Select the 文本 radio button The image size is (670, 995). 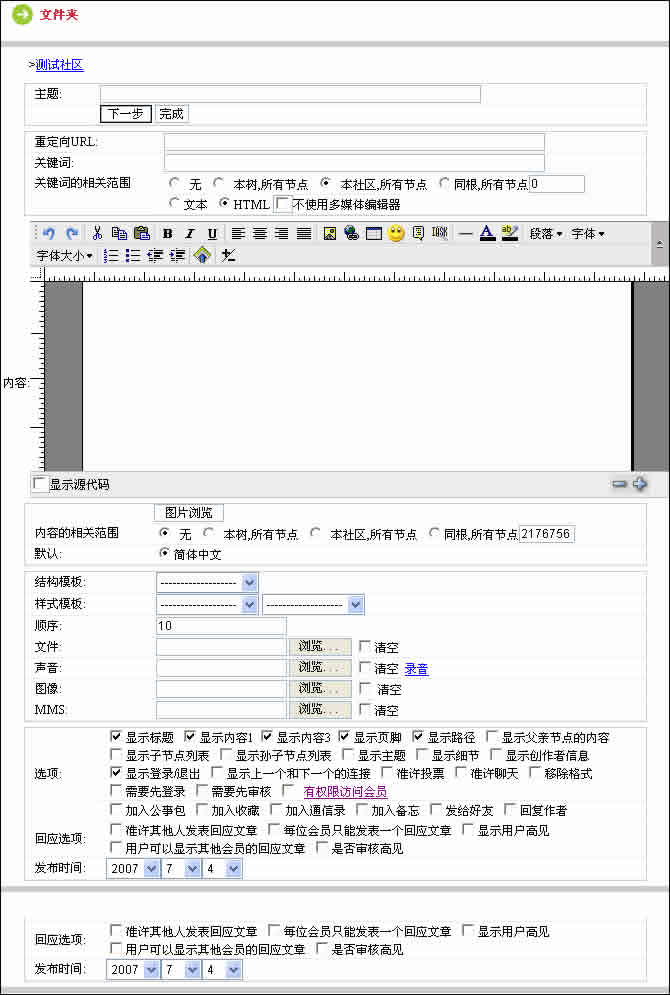tap(174, 204)
